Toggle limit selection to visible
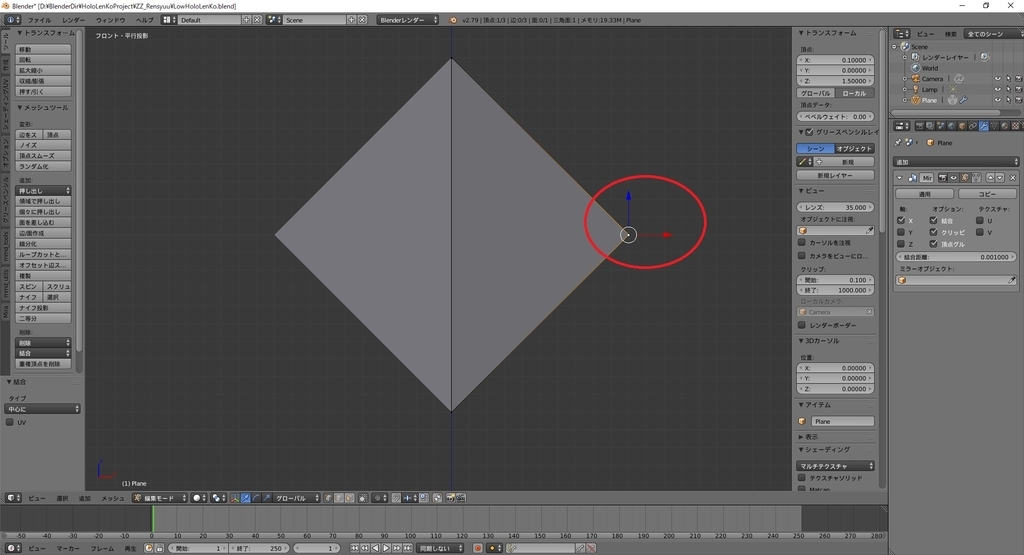 point(362,498)
